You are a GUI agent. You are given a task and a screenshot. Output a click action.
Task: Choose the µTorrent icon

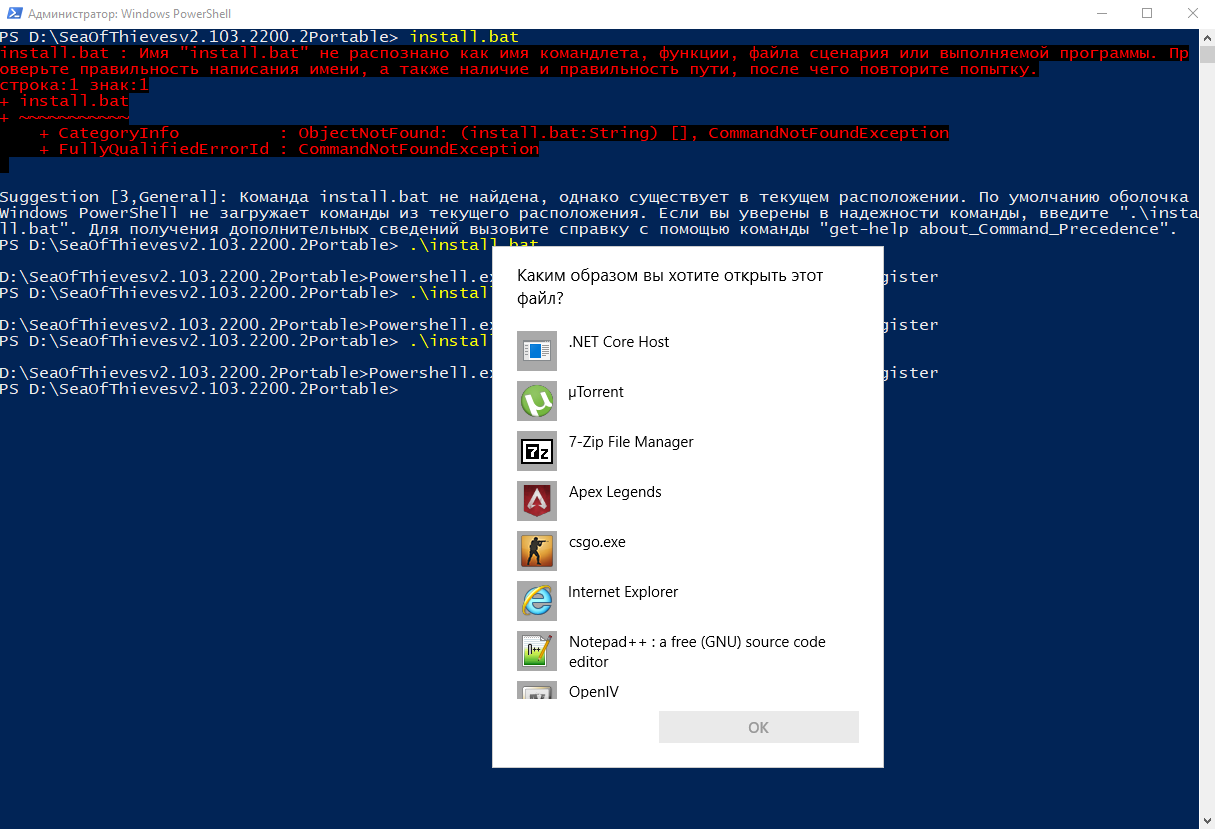point(537,401)
